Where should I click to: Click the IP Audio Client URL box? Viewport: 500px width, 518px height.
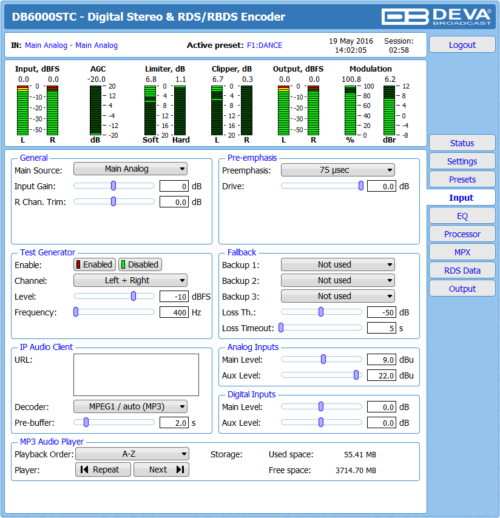point(136,375)
